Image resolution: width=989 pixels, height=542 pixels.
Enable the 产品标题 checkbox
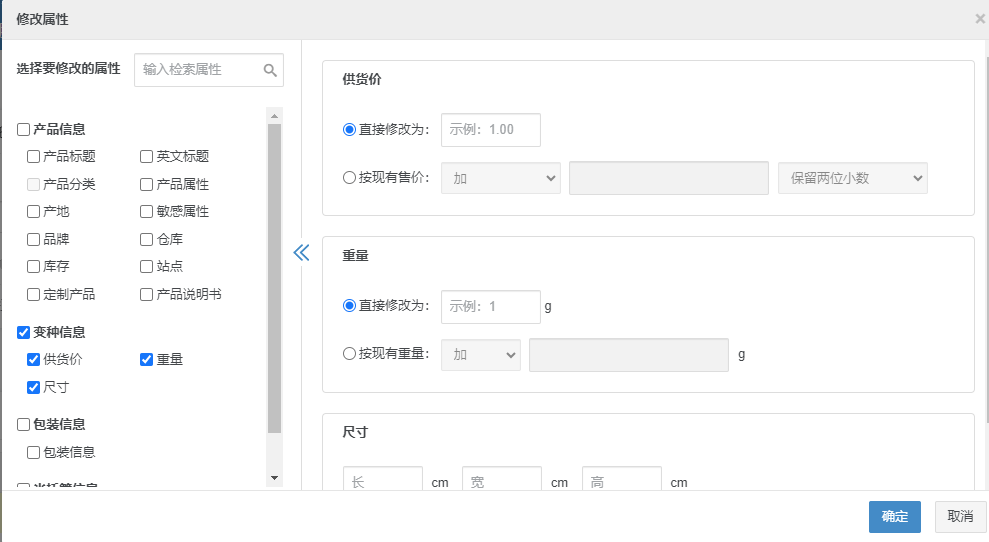point(34,157)
